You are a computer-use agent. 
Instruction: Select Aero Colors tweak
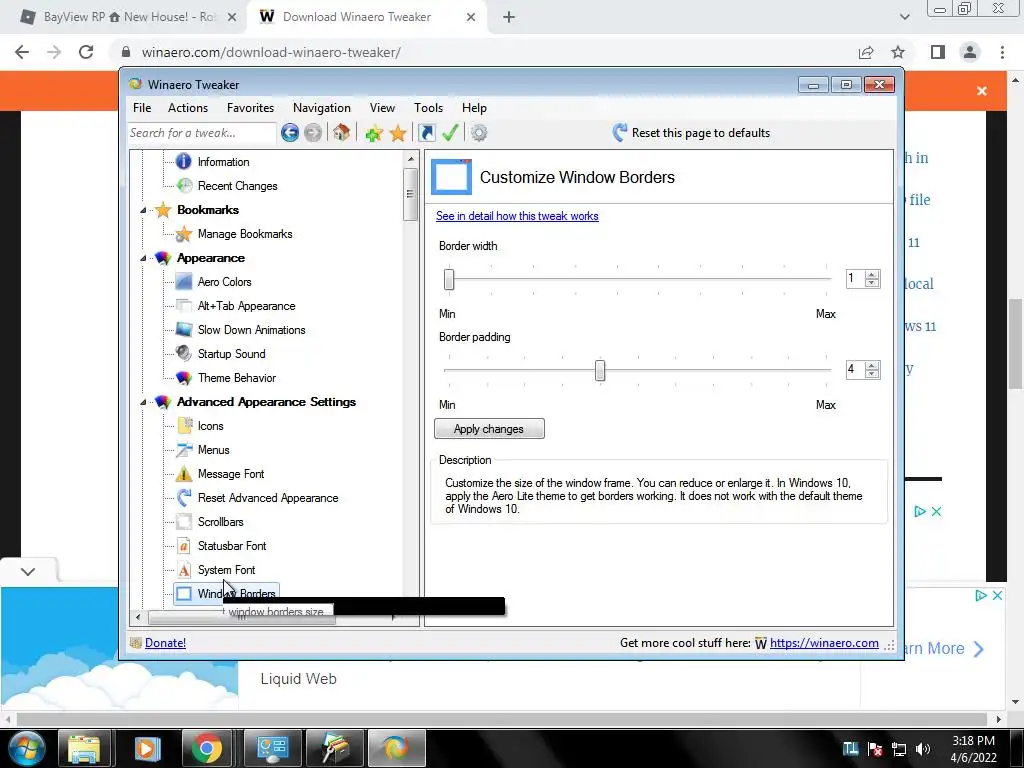pyautogui.click(x=224, y=282)
